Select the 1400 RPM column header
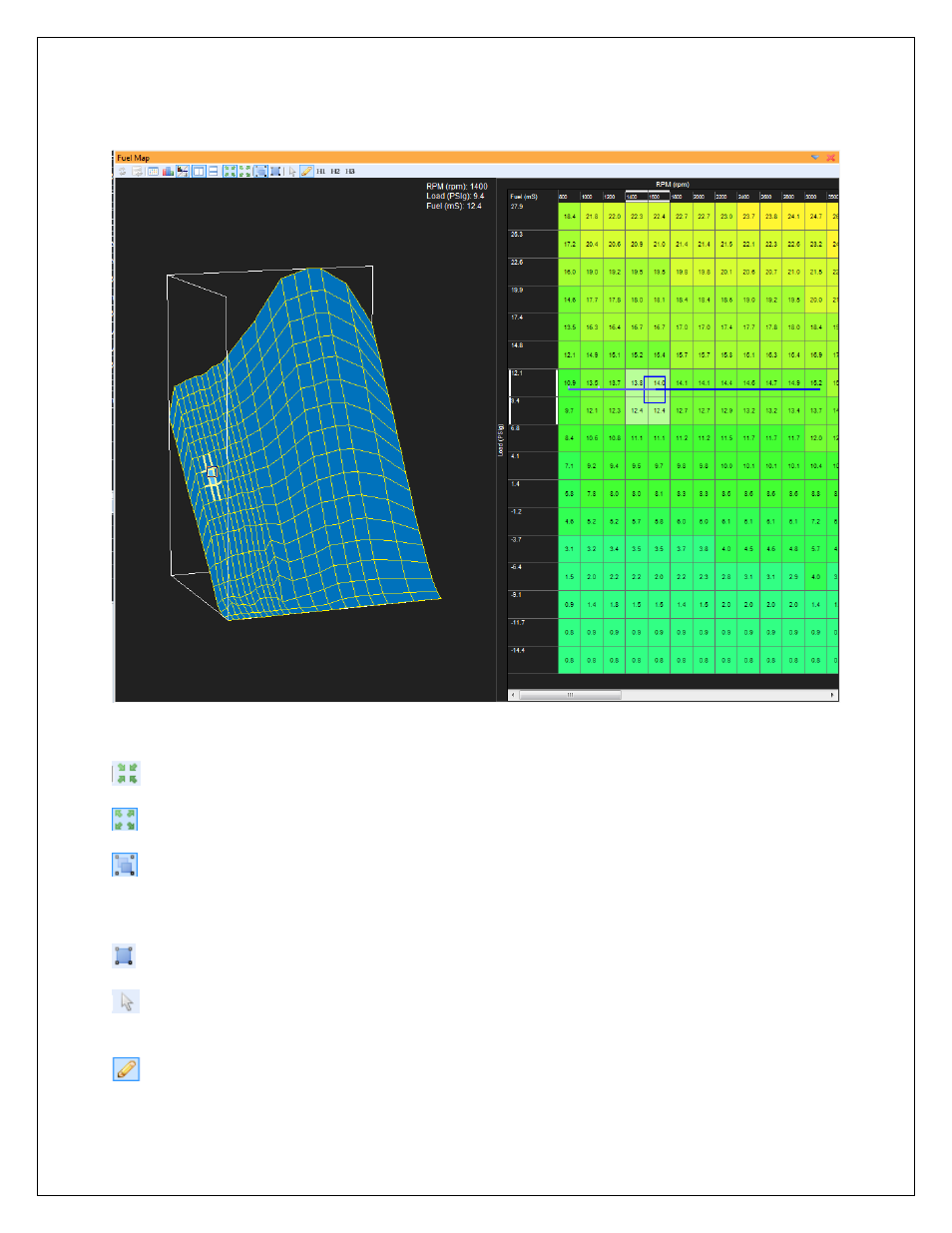This screenshot has height=1233, width=952. 637,197
